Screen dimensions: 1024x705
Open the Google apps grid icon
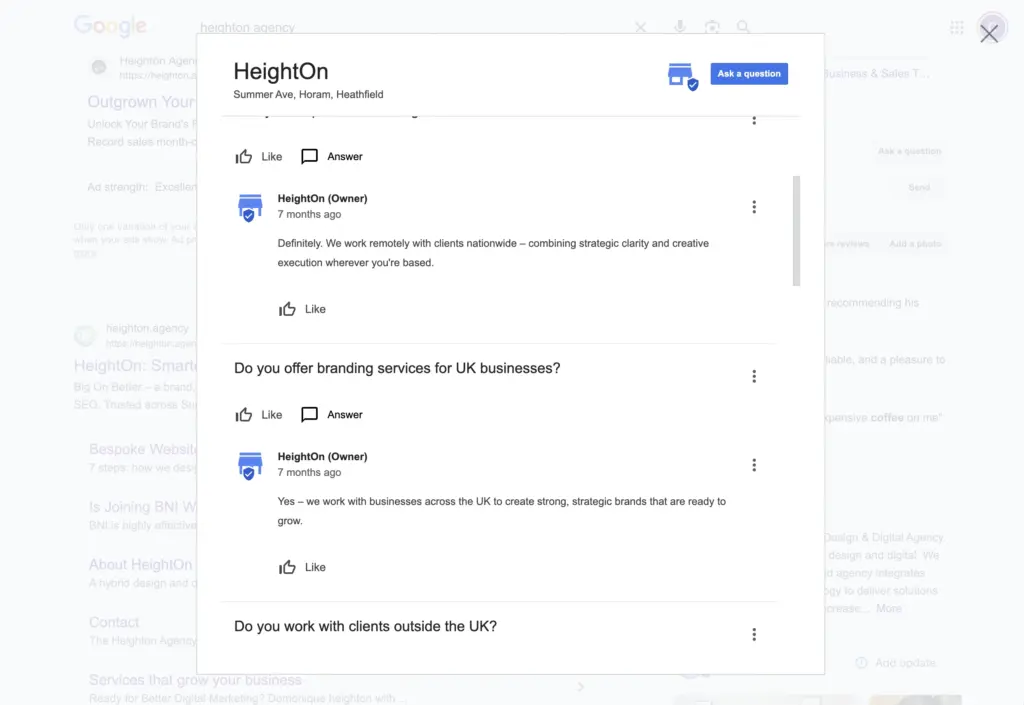point(957,27)
